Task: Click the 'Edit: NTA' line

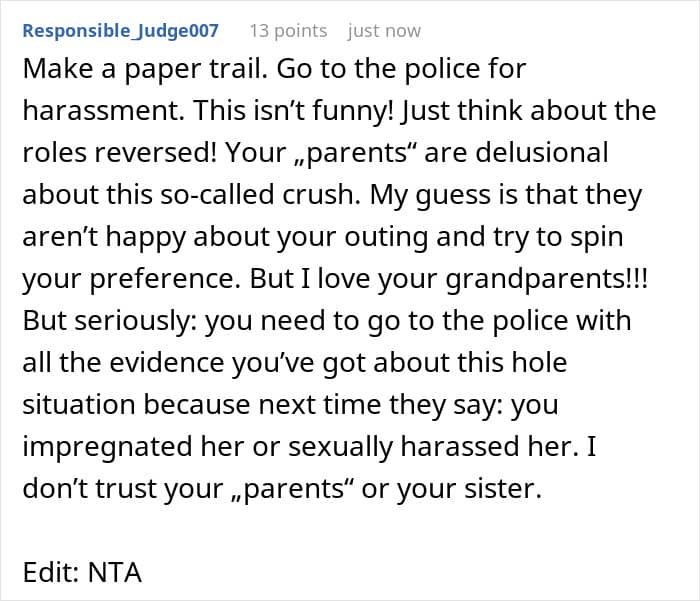Action: click(x=82, y=573)
